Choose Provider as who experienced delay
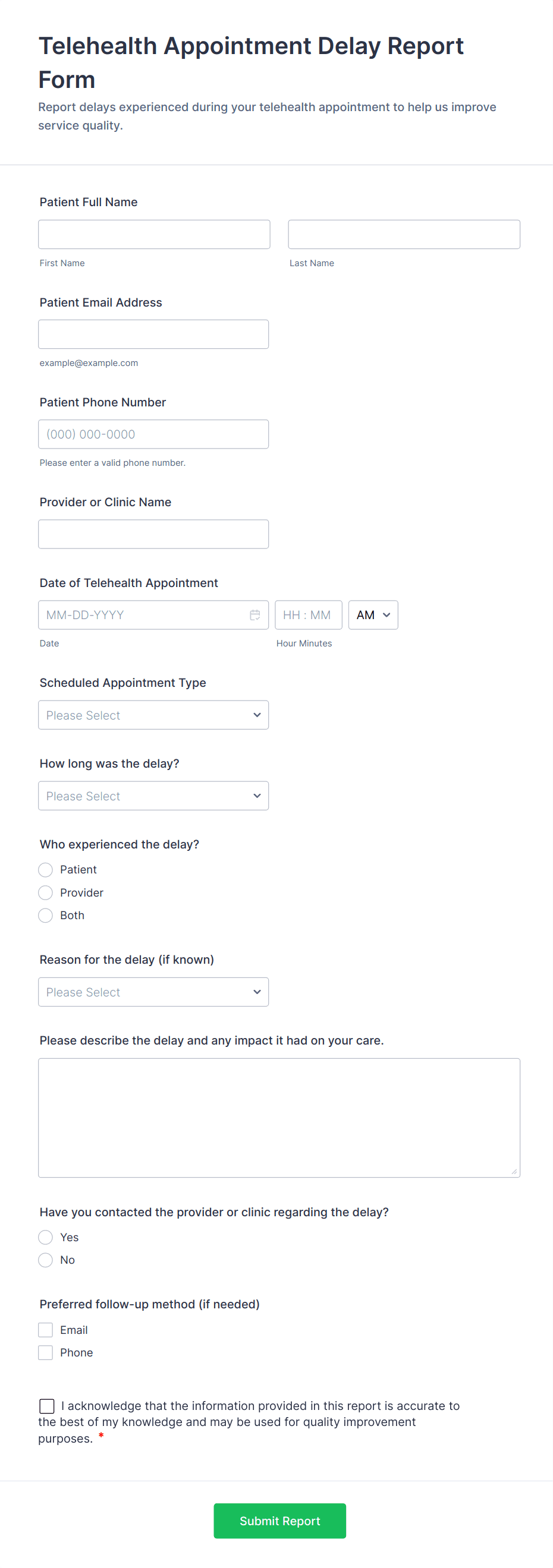 click(46, 893)
